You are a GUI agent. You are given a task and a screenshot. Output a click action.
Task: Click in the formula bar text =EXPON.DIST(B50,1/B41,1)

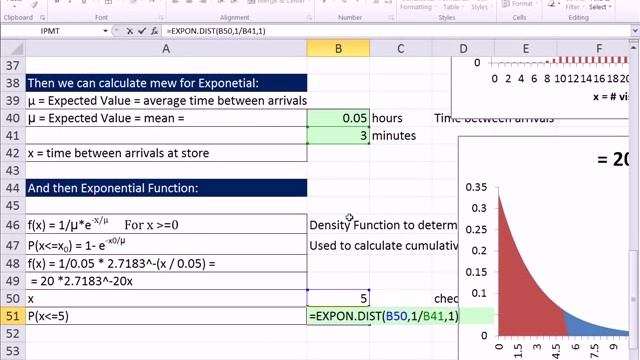tap(216, 31)
